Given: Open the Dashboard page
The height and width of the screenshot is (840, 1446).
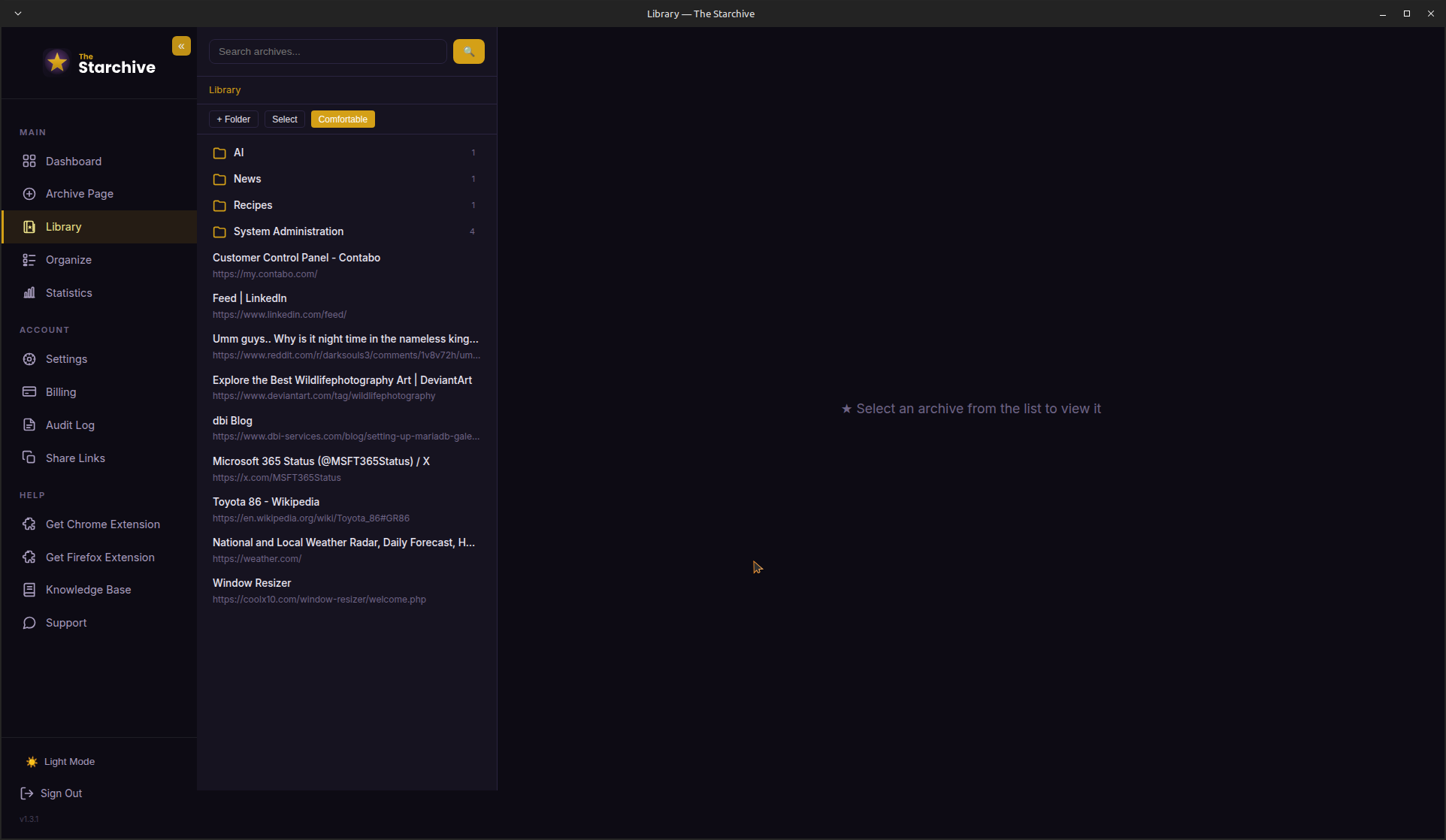Looking at the screenshot, I should 99,162.
